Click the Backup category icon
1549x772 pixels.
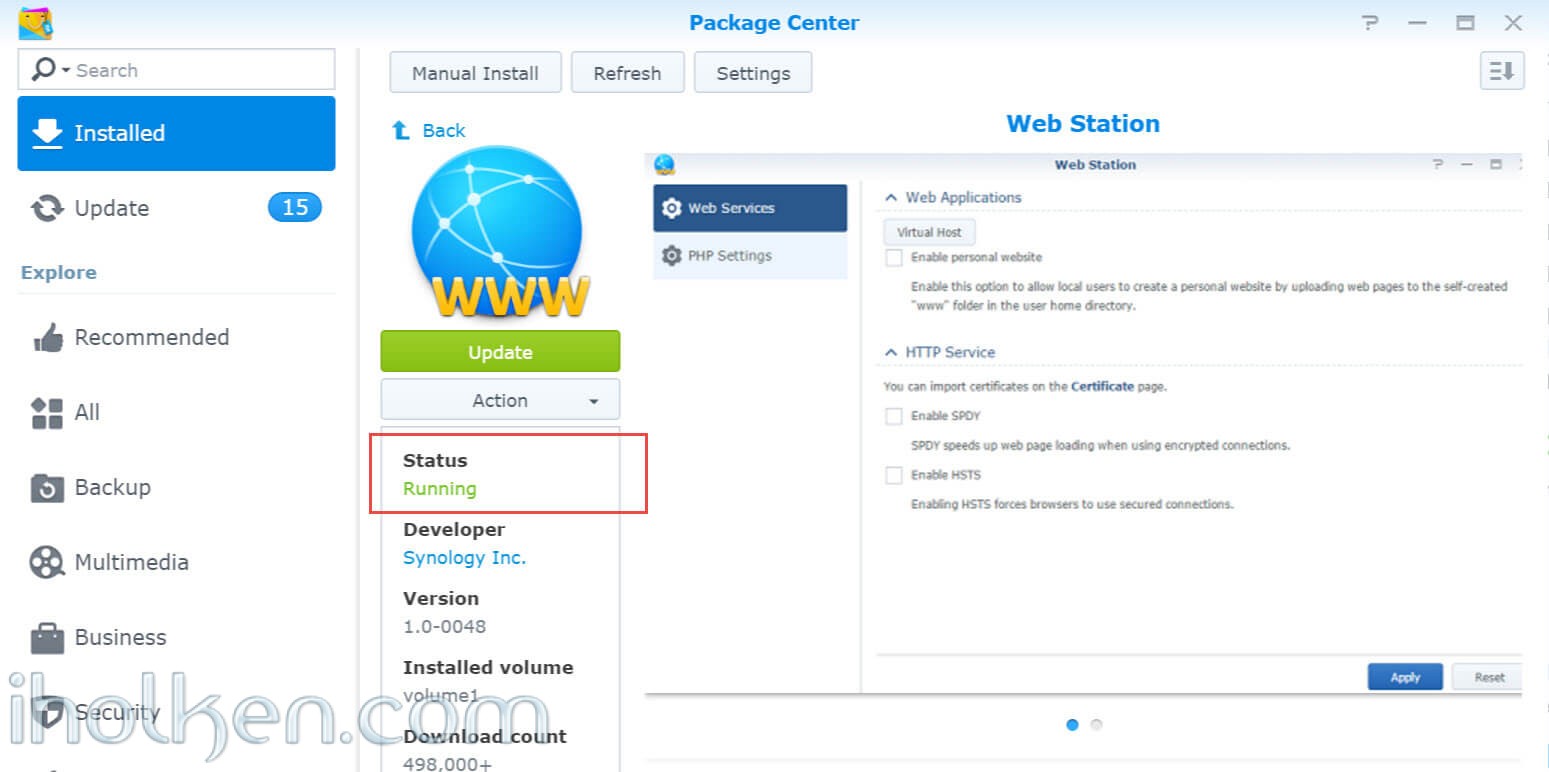click(x=47, y=488)
